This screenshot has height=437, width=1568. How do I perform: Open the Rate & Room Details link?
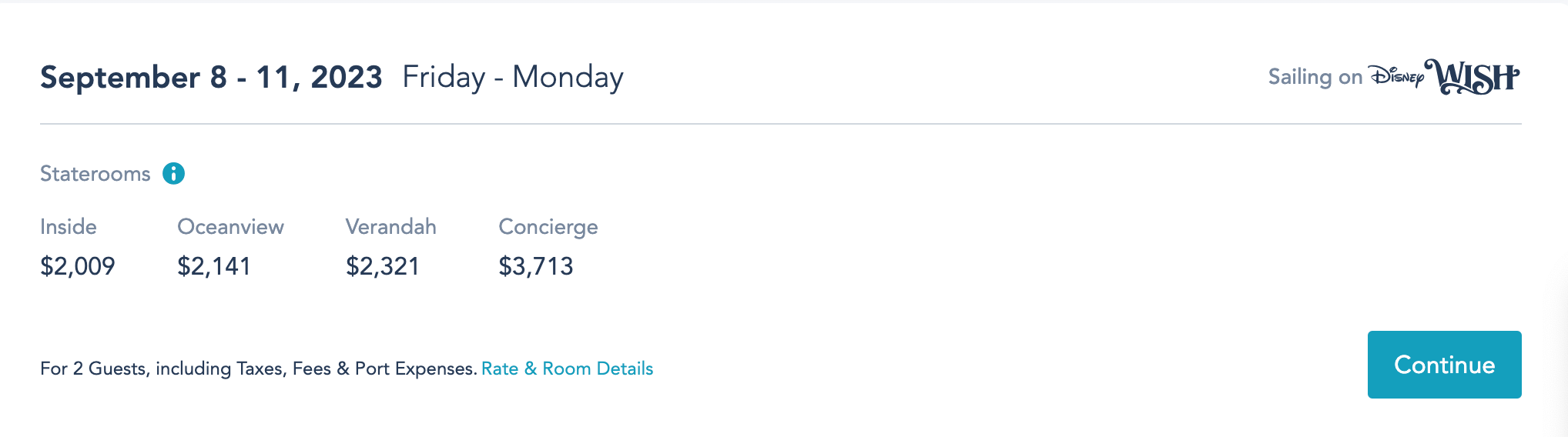coord(567,369)
